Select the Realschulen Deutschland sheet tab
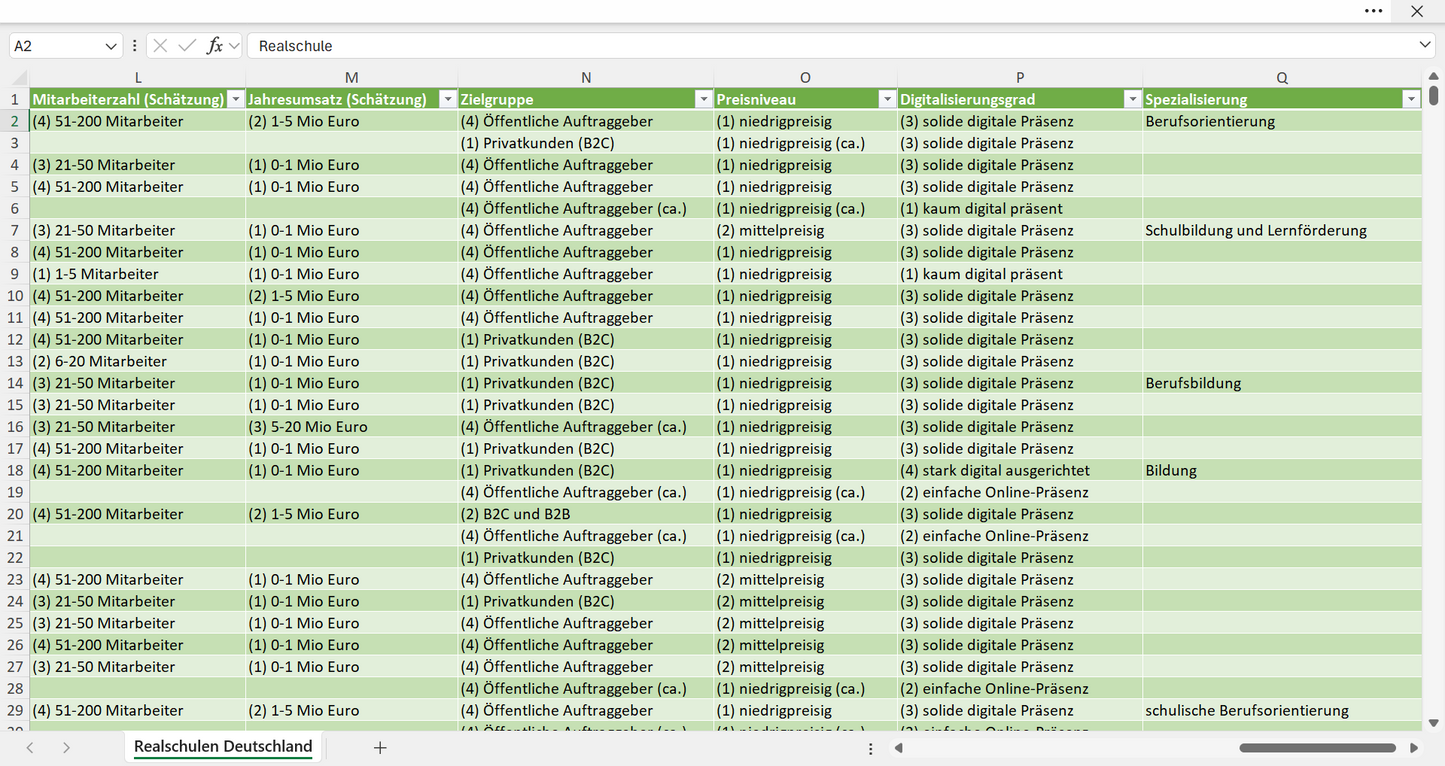1445x766 pixels. (223, 747)
